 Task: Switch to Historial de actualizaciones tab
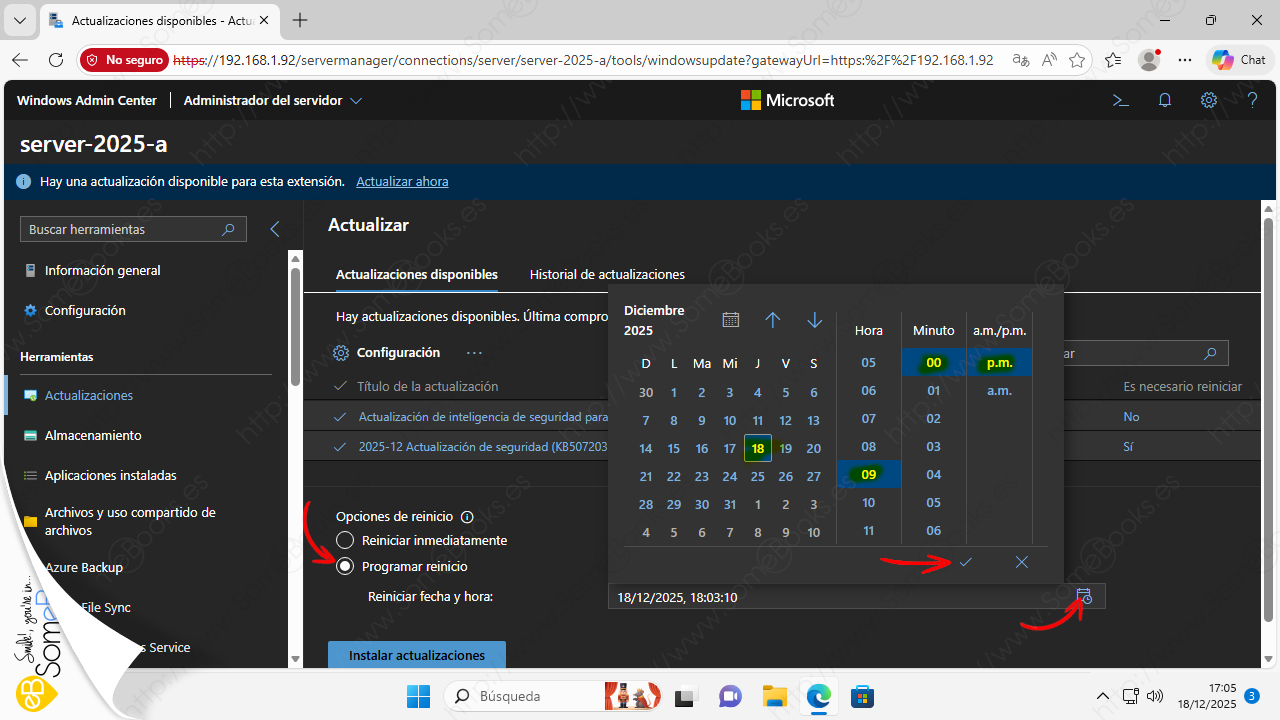click(607, 274)
